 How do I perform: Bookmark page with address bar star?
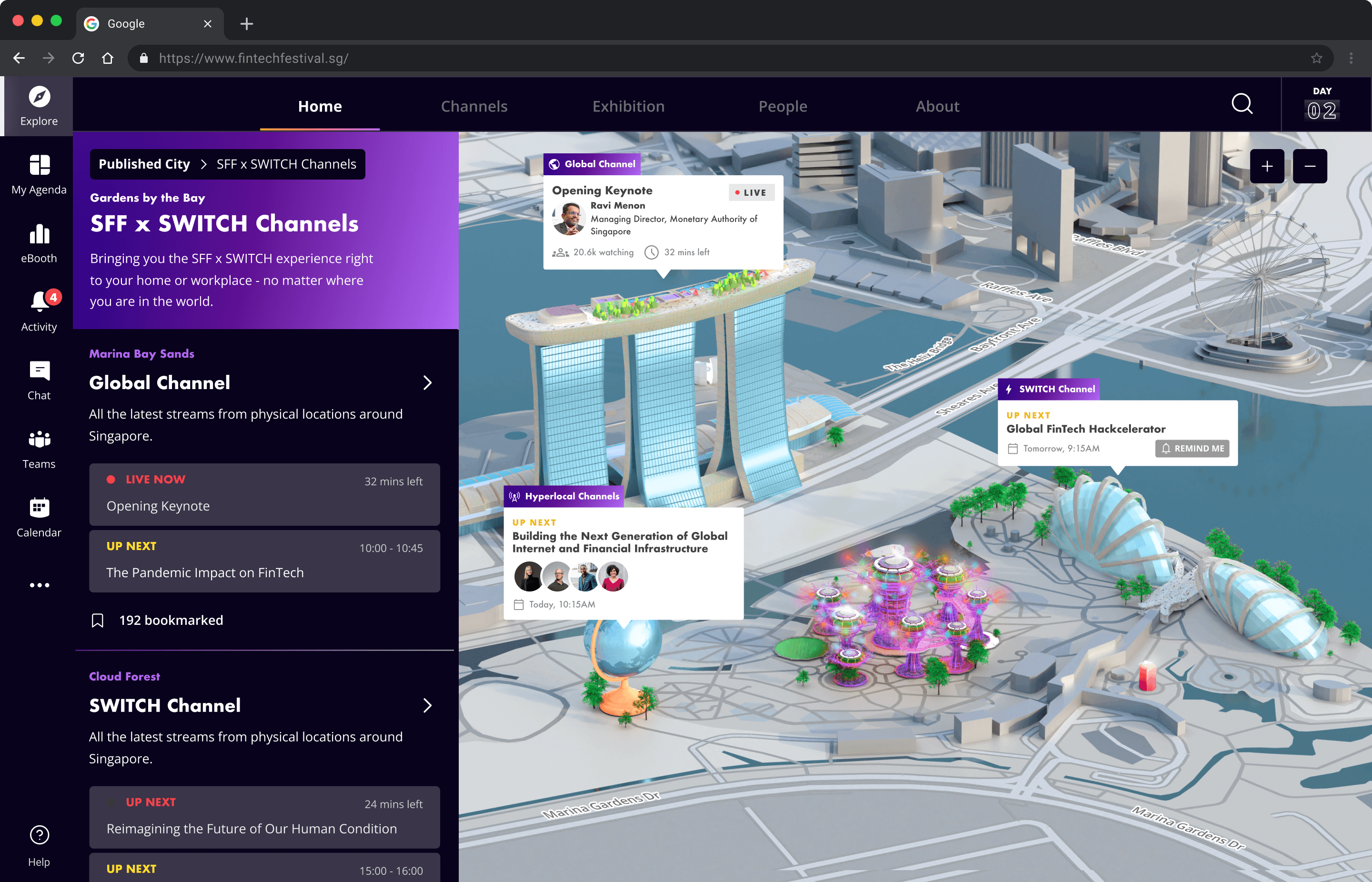click(1316, 58)
